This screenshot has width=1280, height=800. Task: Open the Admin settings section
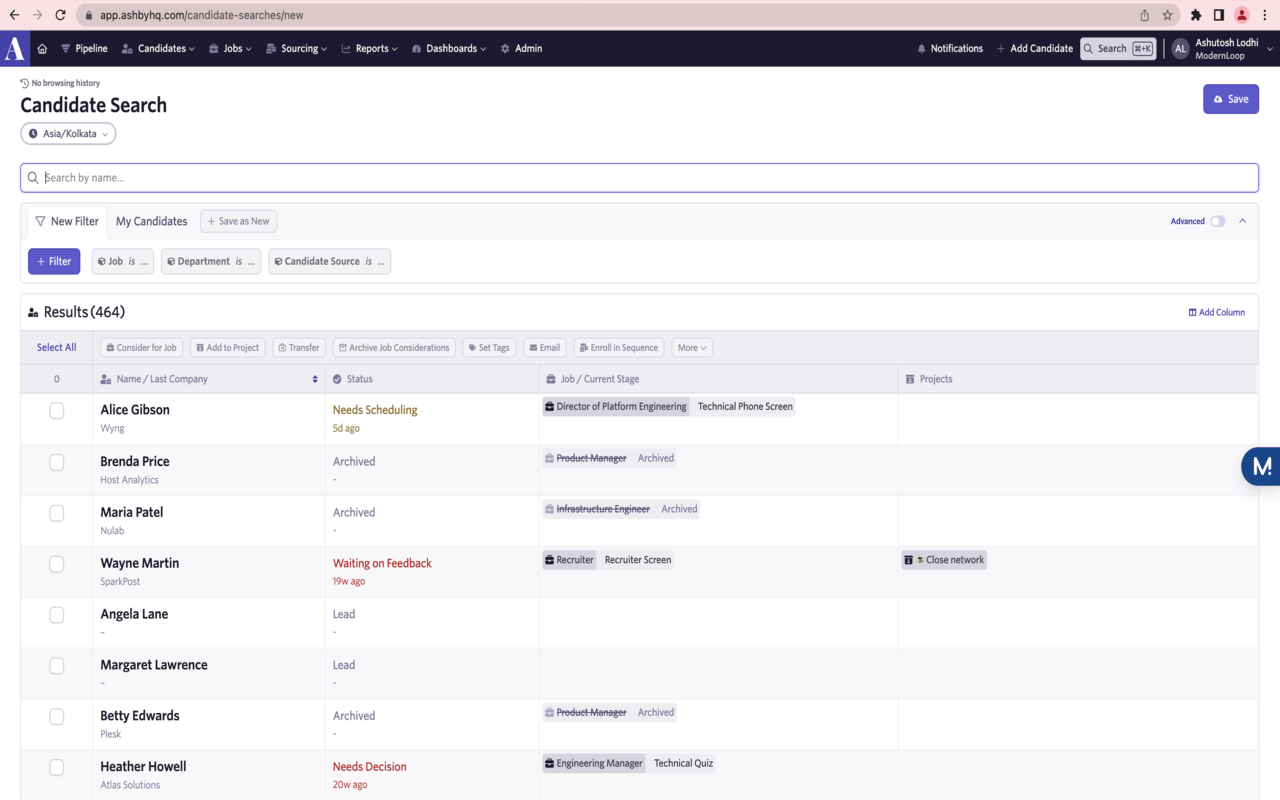(x=521, y=47)
